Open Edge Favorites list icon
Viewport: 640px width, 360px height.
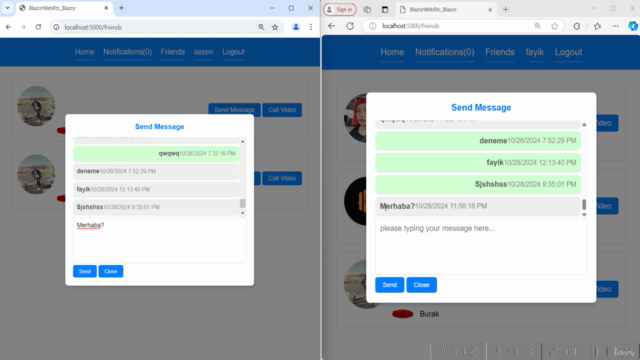click(598, 26)
